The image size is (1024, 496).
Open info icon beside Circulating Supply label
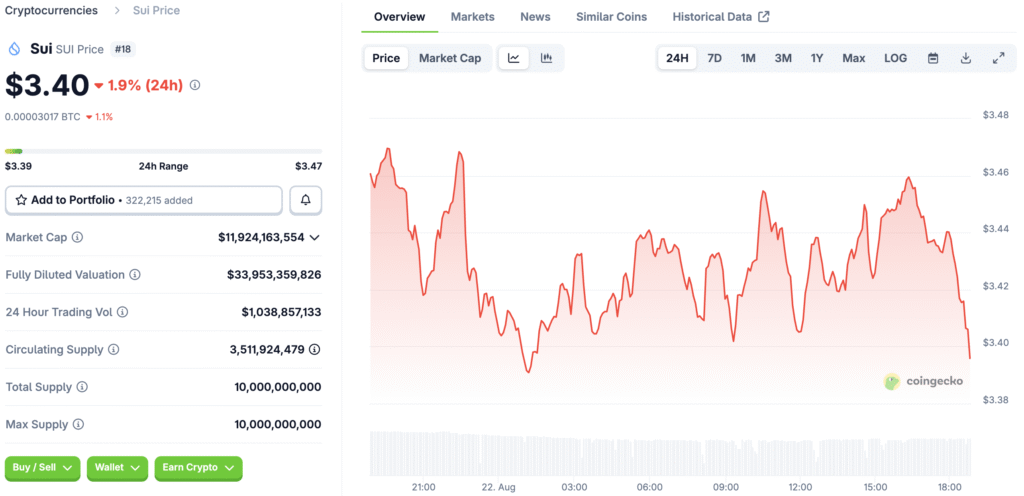tap(114, 350)
